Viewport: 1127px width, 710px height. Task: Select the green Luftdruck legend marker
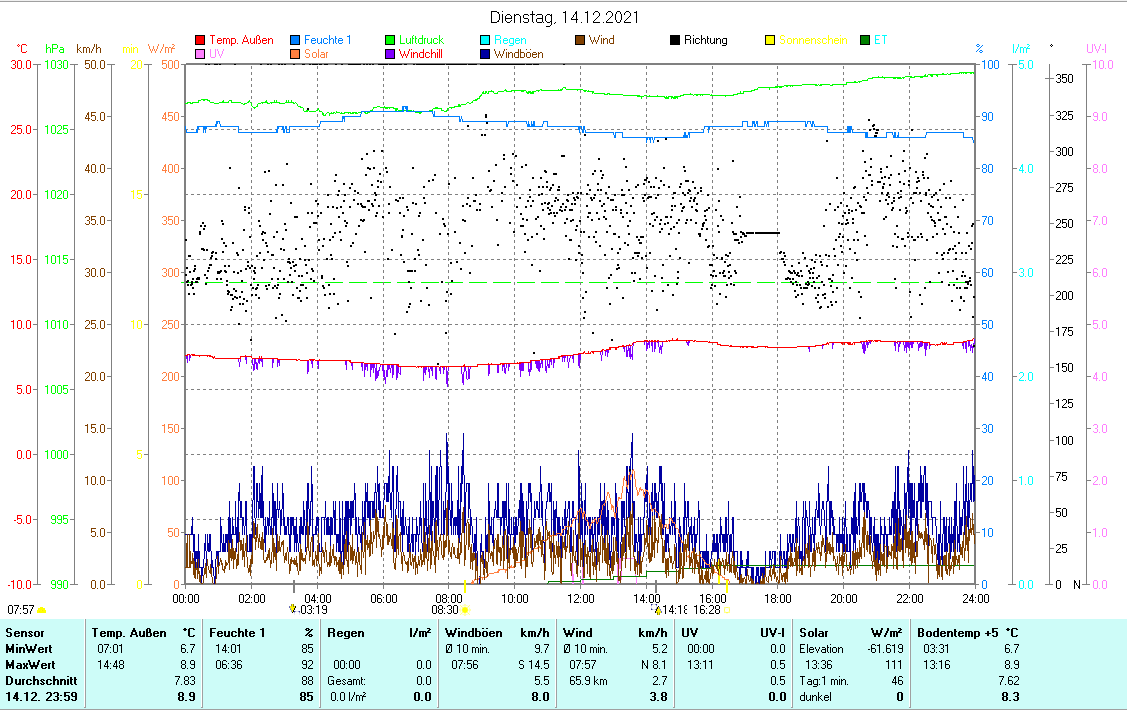(389, 41)
